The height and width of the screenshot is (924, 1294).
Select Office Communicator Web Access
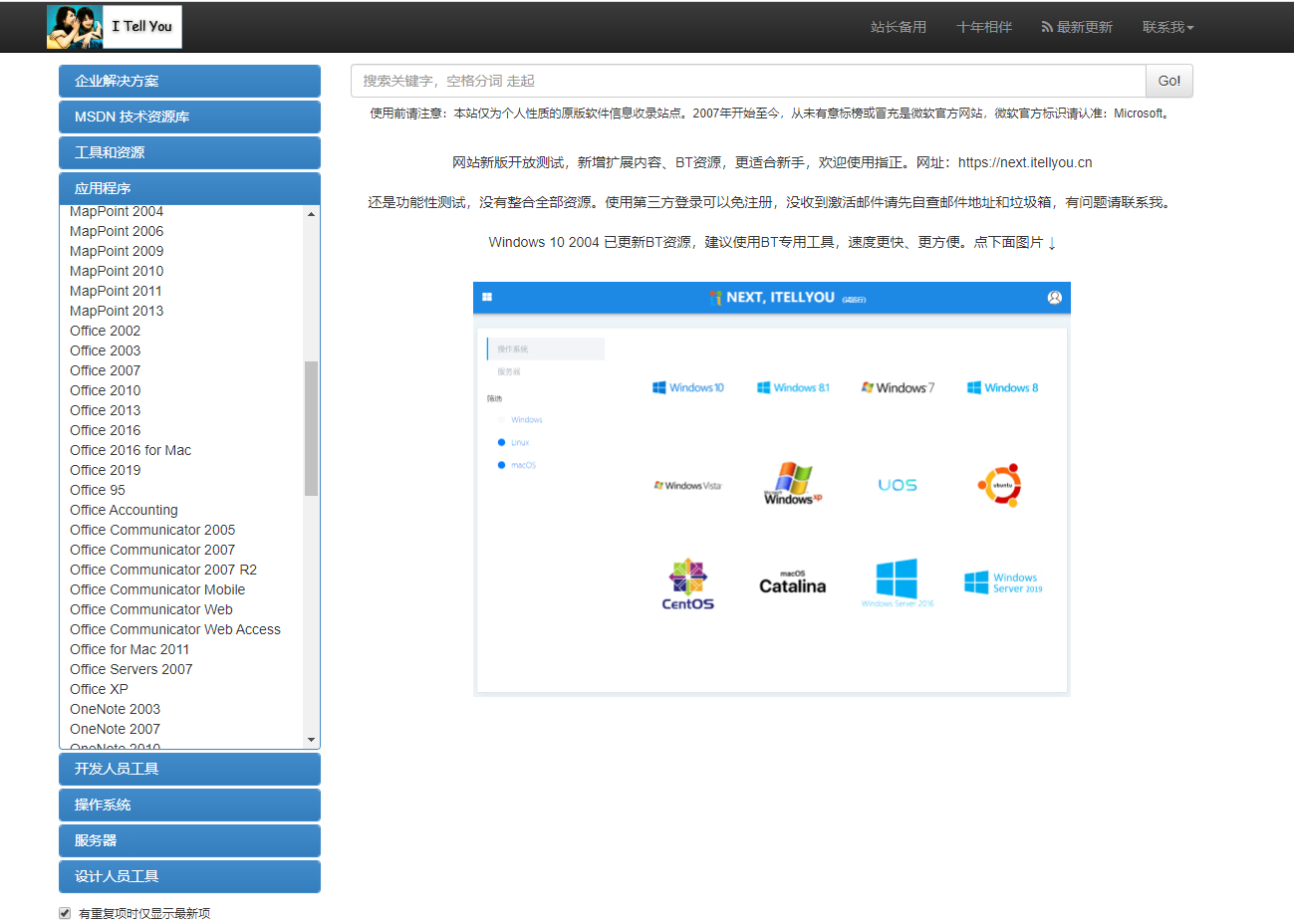tap(175, 629)
